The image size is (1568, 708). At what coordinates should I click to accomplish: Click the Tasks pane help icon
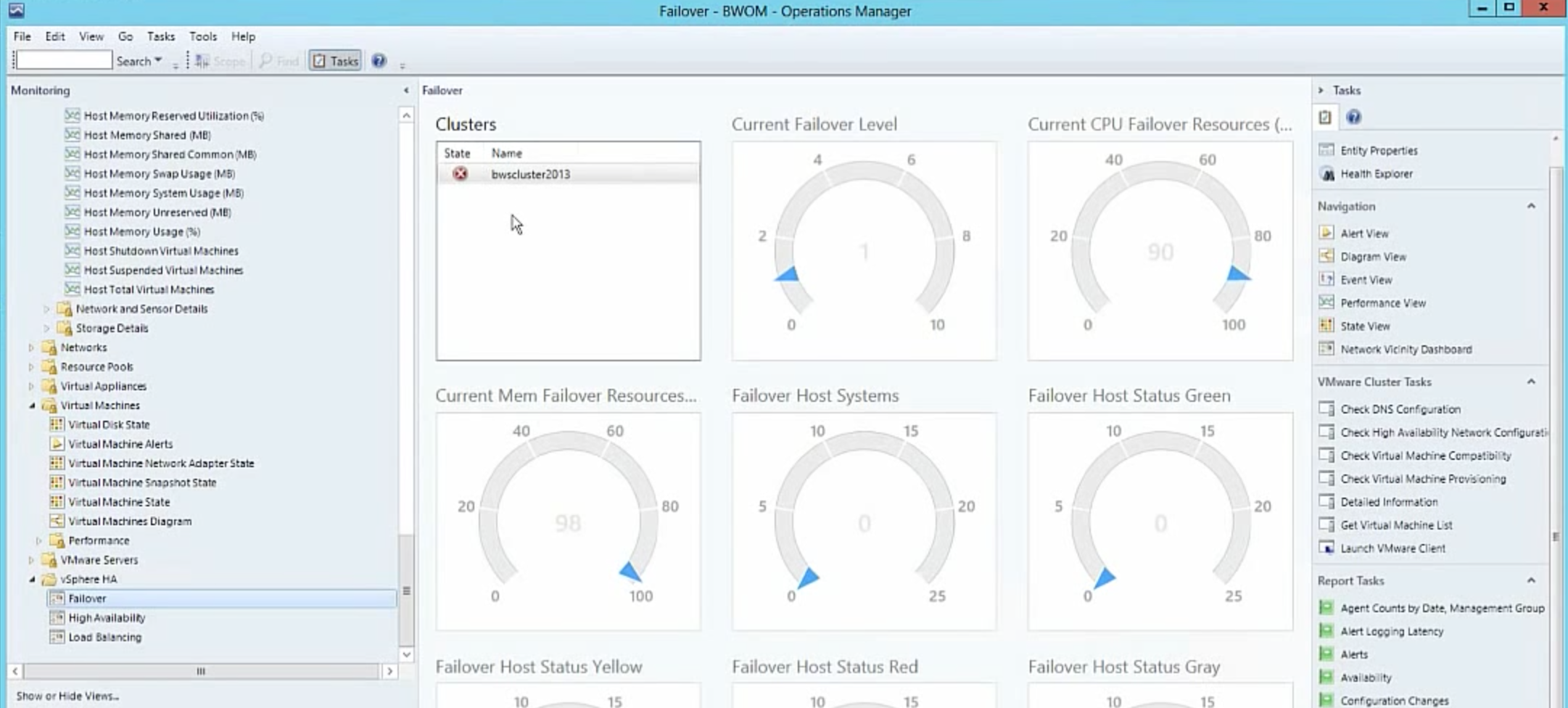point(1353,117)
